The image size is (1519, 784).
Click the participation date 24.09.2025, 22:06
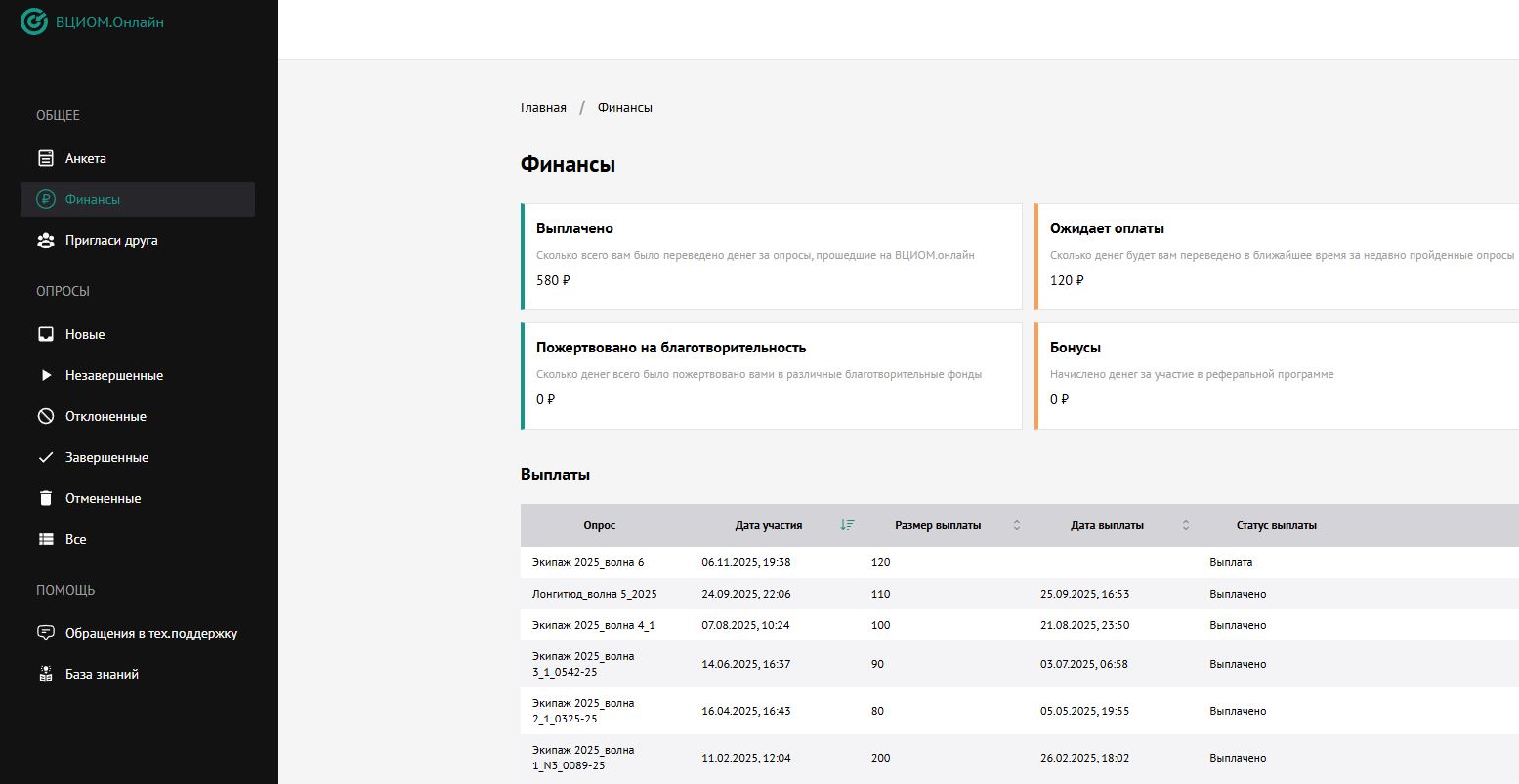pyautogui.click(x=746, y=594)
